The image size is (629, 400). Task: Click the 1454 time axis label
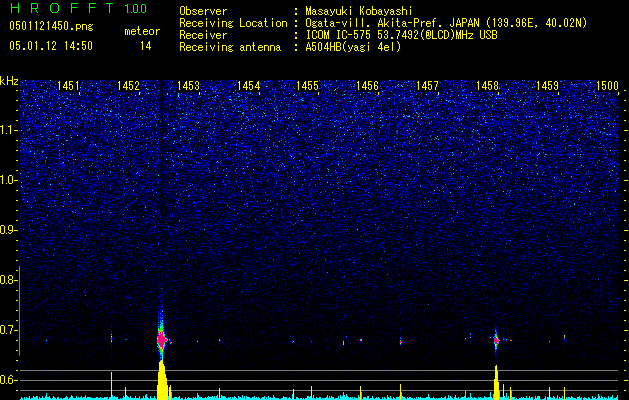248,86
